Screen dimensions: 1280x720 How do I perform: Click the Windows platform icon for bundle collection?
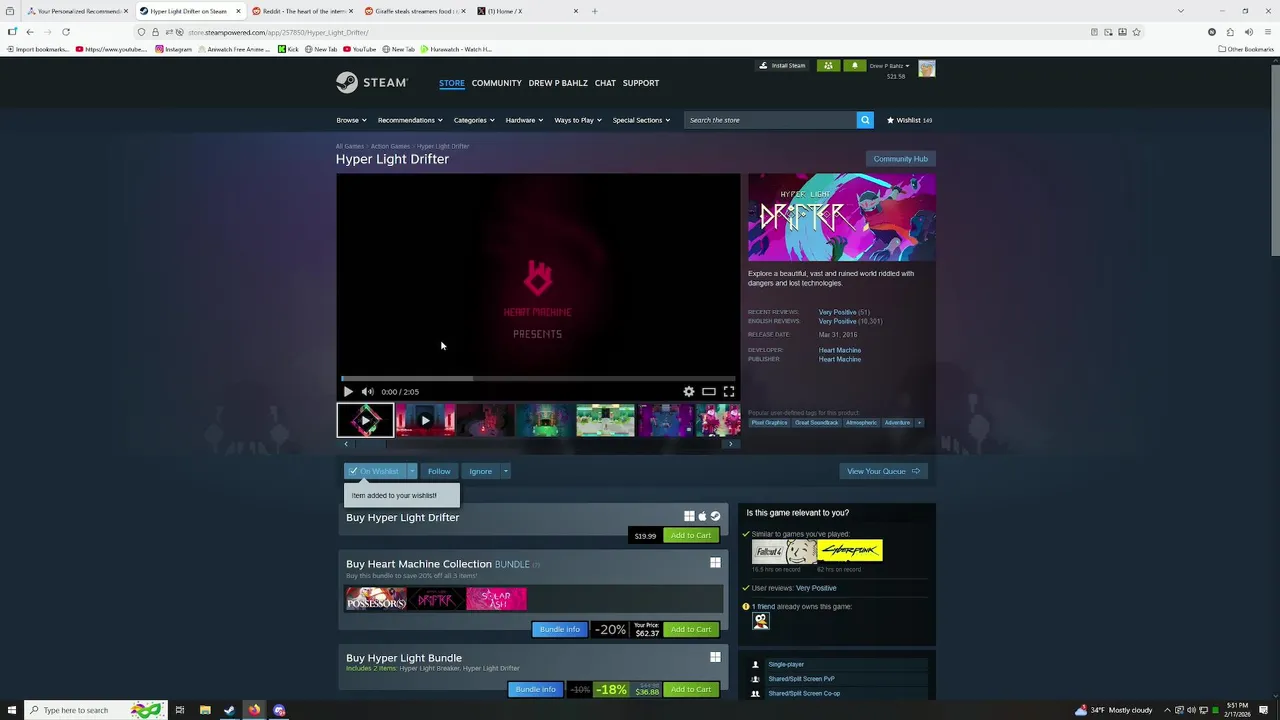pos(715,563)
